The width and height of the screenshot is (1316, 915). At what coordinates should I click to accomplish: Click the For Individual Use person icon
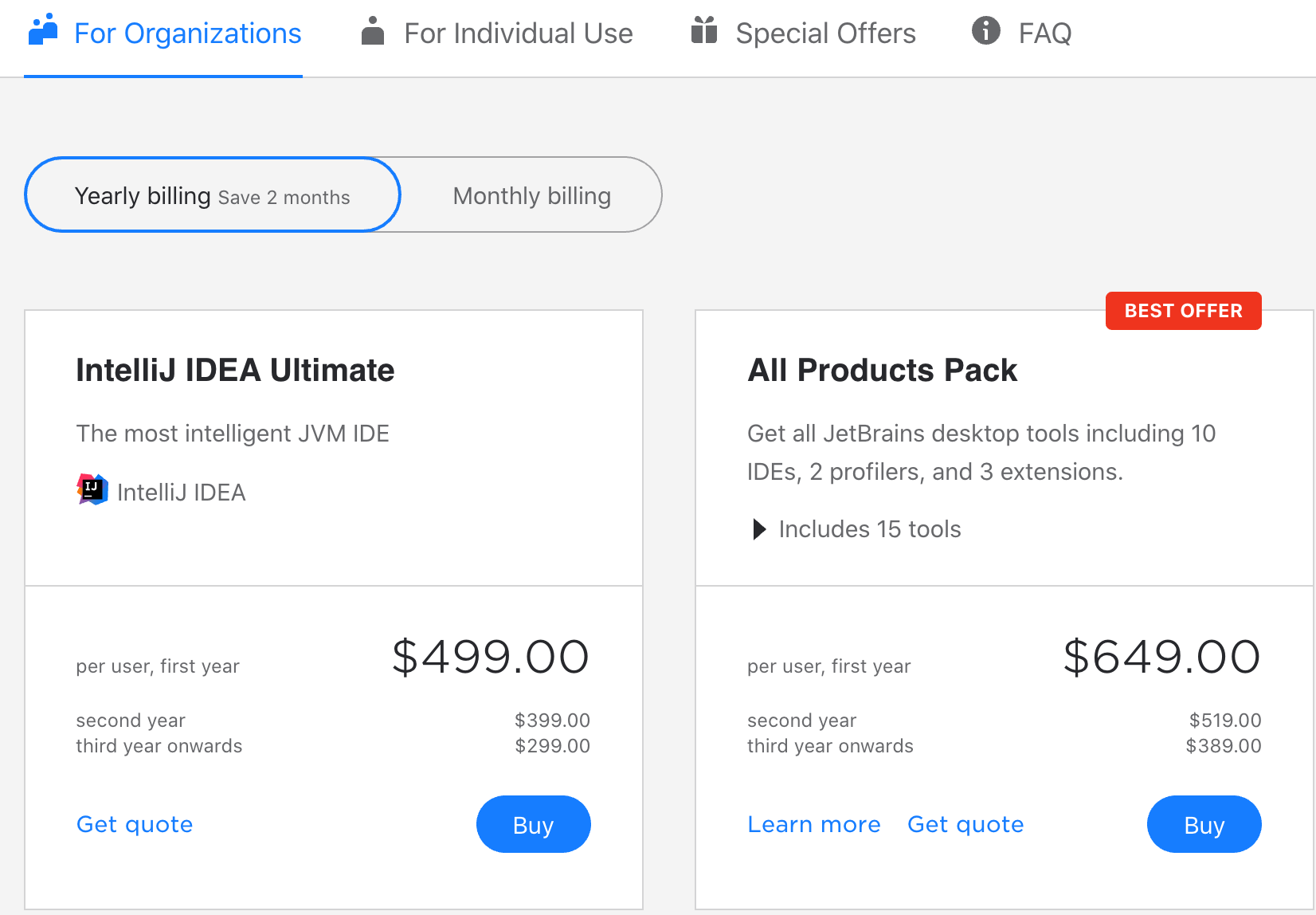[372, 31]
